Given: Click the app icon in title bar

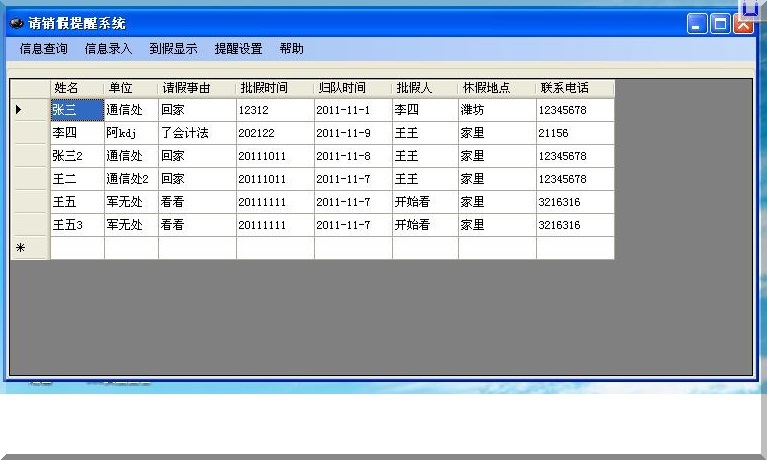Looking at the screenshot, I should tap(17, 23).
